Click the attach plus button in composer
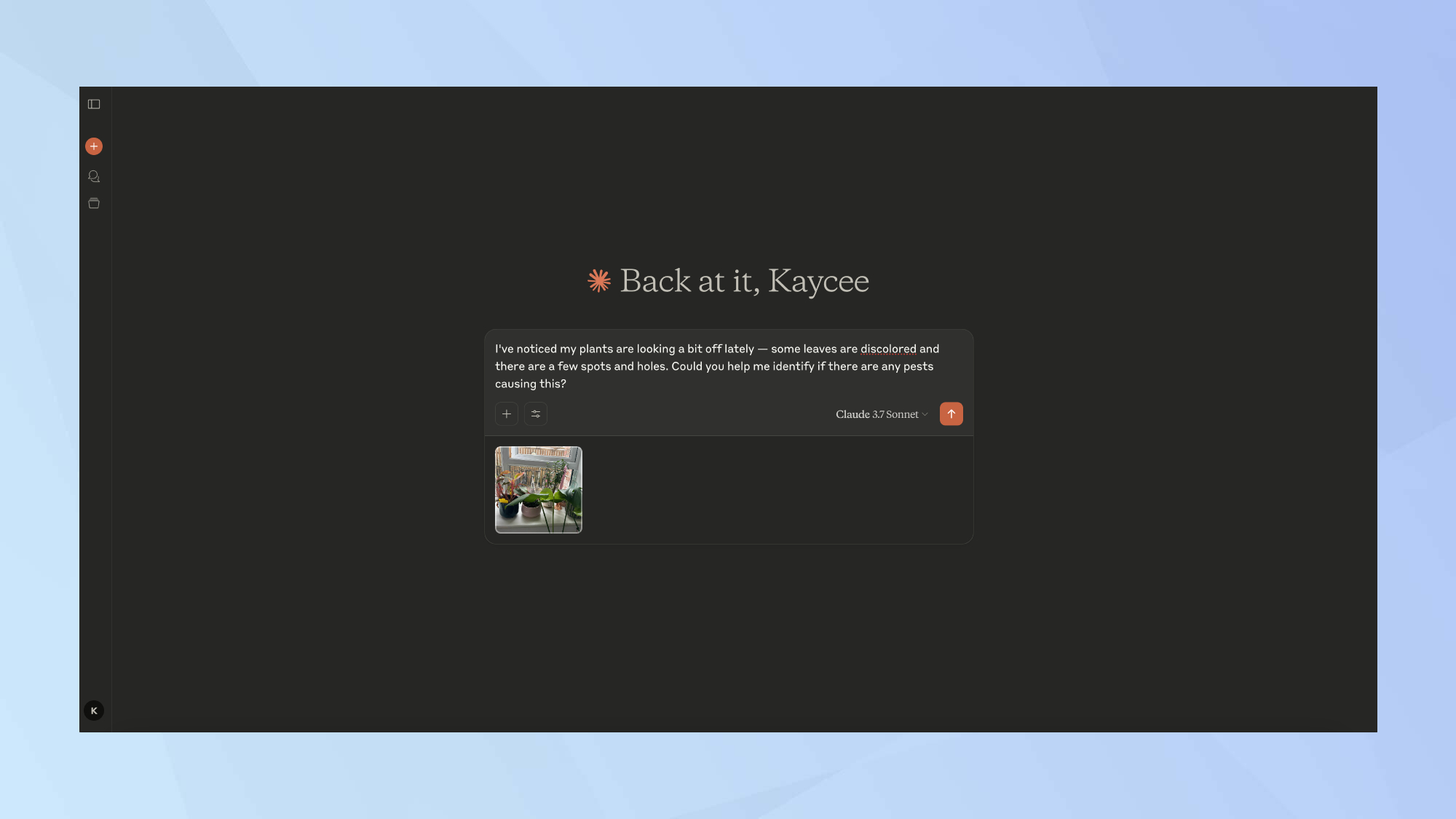The height and width of the screenshot is (819, 1456). click(x=507, y=414)
